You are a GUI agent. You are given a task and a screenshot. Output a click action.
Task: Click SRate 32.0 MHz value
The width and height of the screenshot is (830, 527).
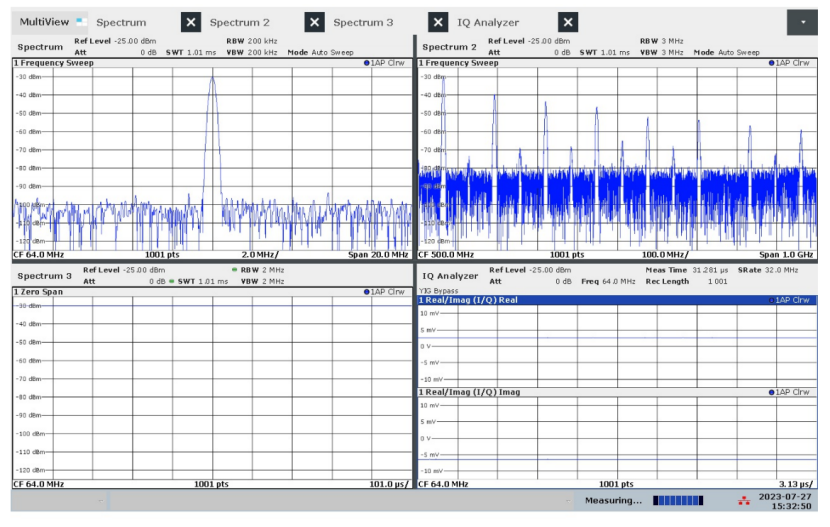coord(768,270)
